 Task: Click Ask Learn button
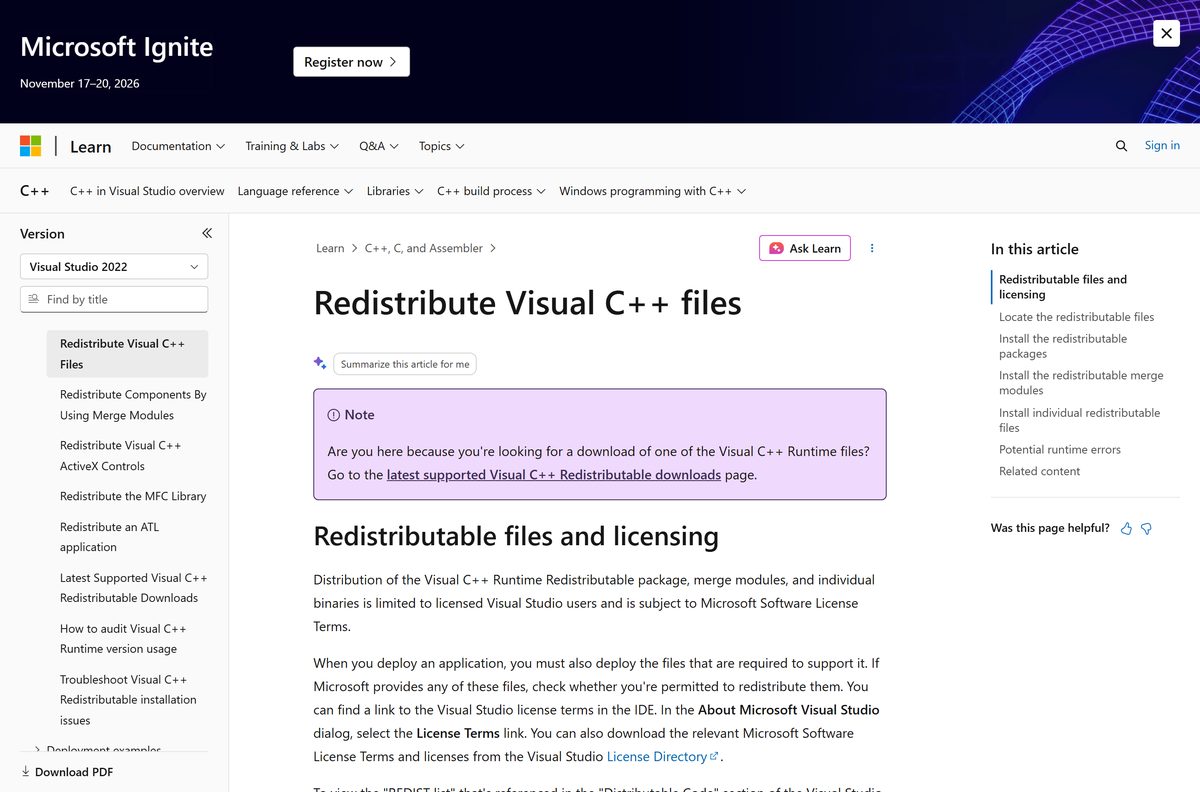[x=805, y=248]
